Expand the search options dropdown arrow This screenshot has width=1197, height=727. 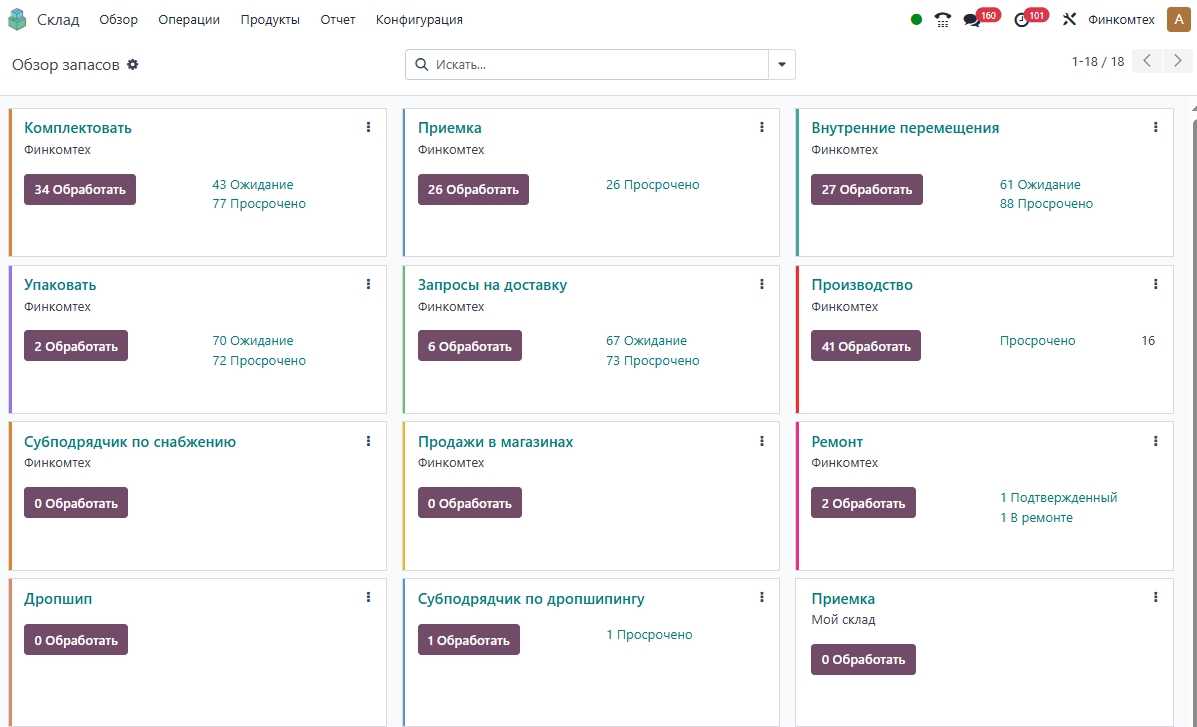(781, 64)
